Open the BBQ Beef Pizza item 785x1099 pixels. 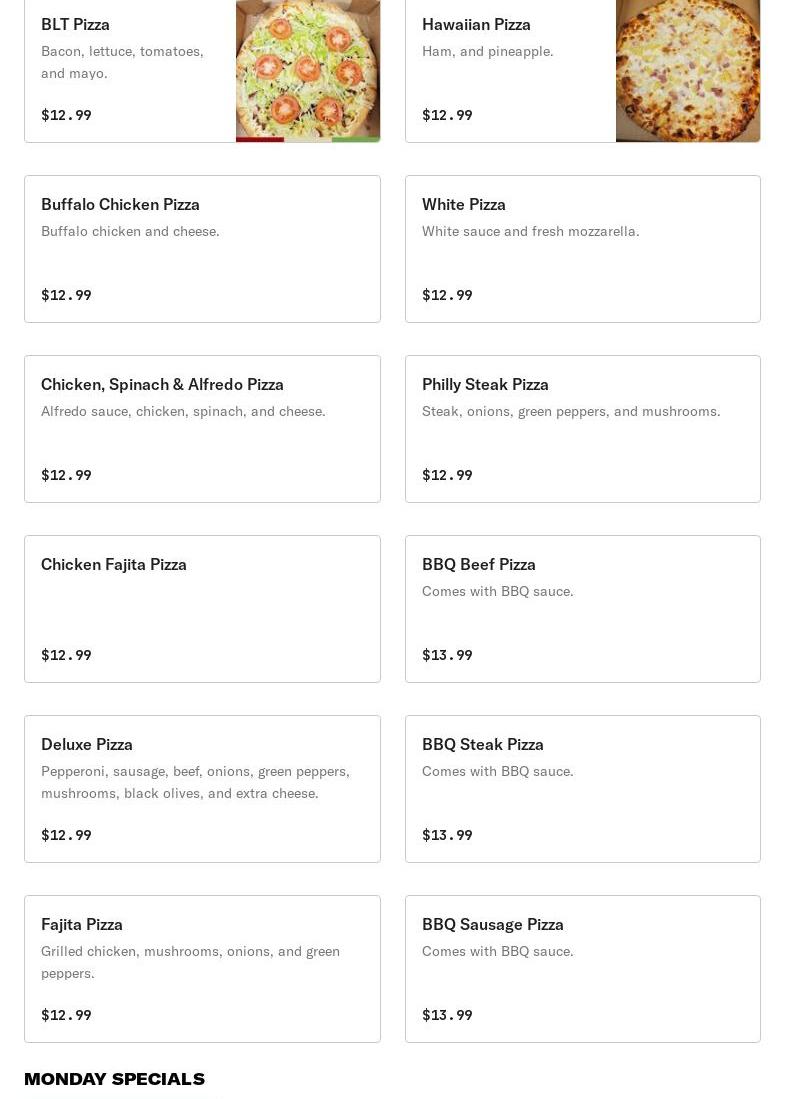(x=582, y=609)
